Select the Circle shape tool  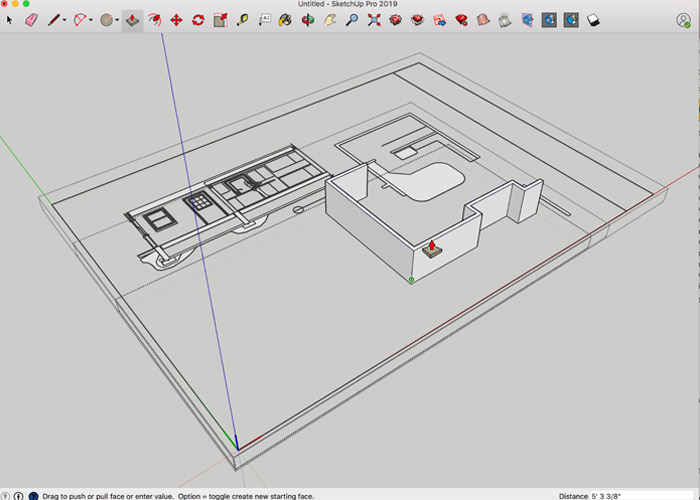pyautogui.click(x=106, y=20)
